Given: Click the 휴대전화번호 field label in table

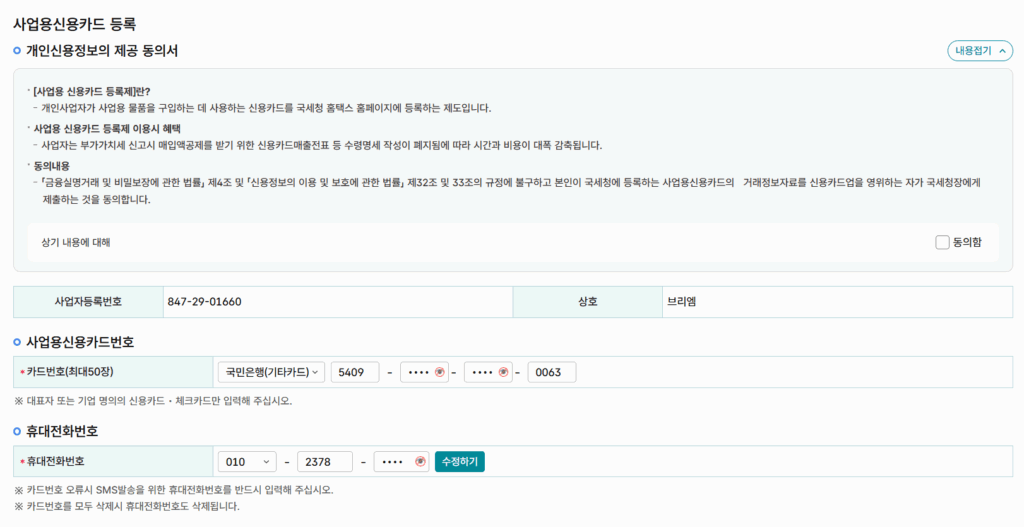Looking at the screenshot, I should click(x=56, y=462).
